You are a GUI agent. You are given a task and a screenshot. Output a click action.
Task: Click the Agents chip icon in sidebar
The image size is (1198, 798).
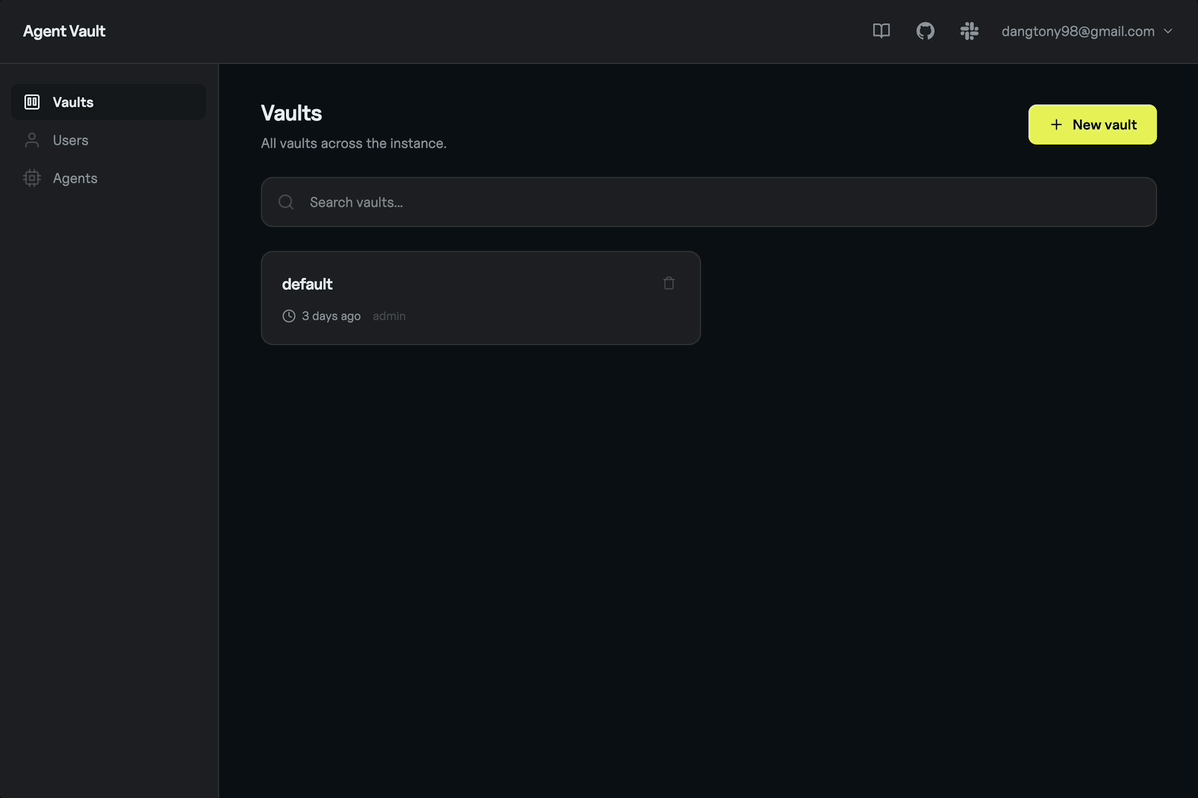[x=32, y=178]
